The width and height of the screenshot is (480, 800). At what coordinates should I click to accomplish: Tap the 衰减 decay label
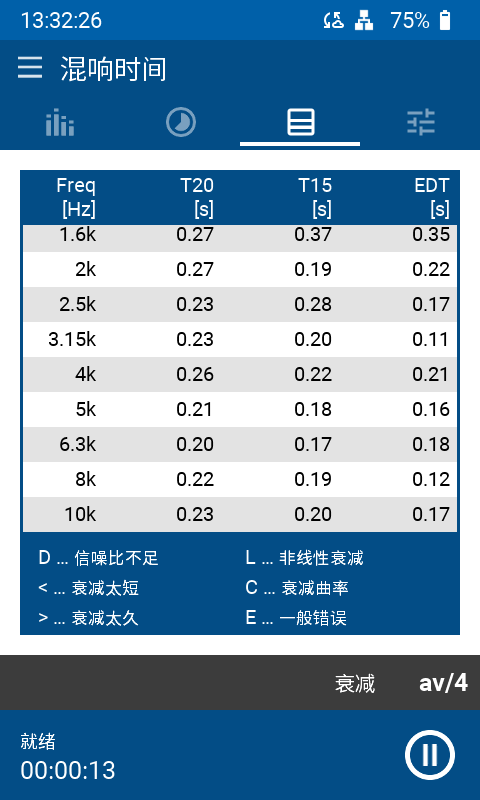(355, 684)
